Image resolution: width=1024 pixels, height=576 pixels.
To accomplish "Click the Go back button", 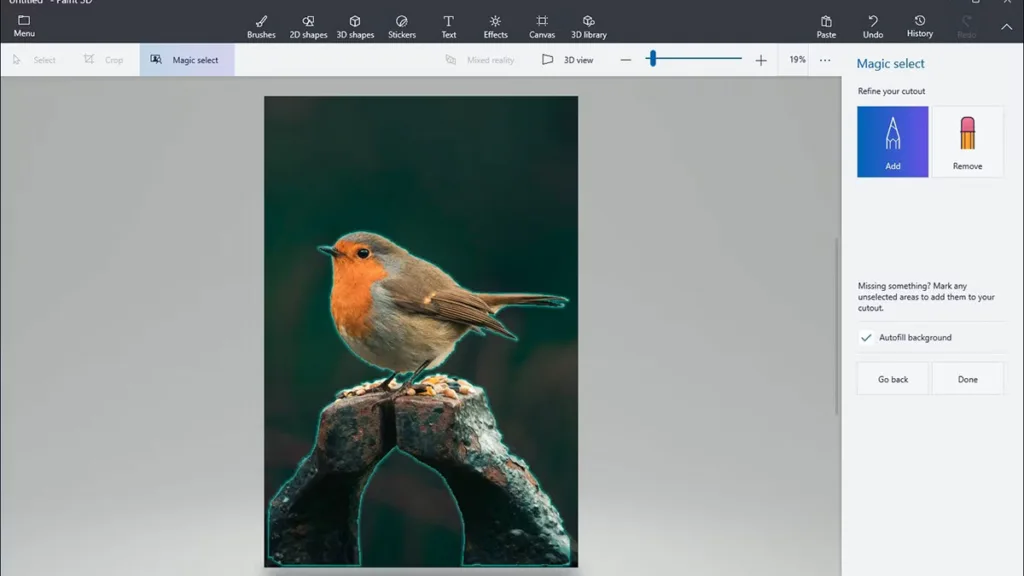I will pos(892,379).
